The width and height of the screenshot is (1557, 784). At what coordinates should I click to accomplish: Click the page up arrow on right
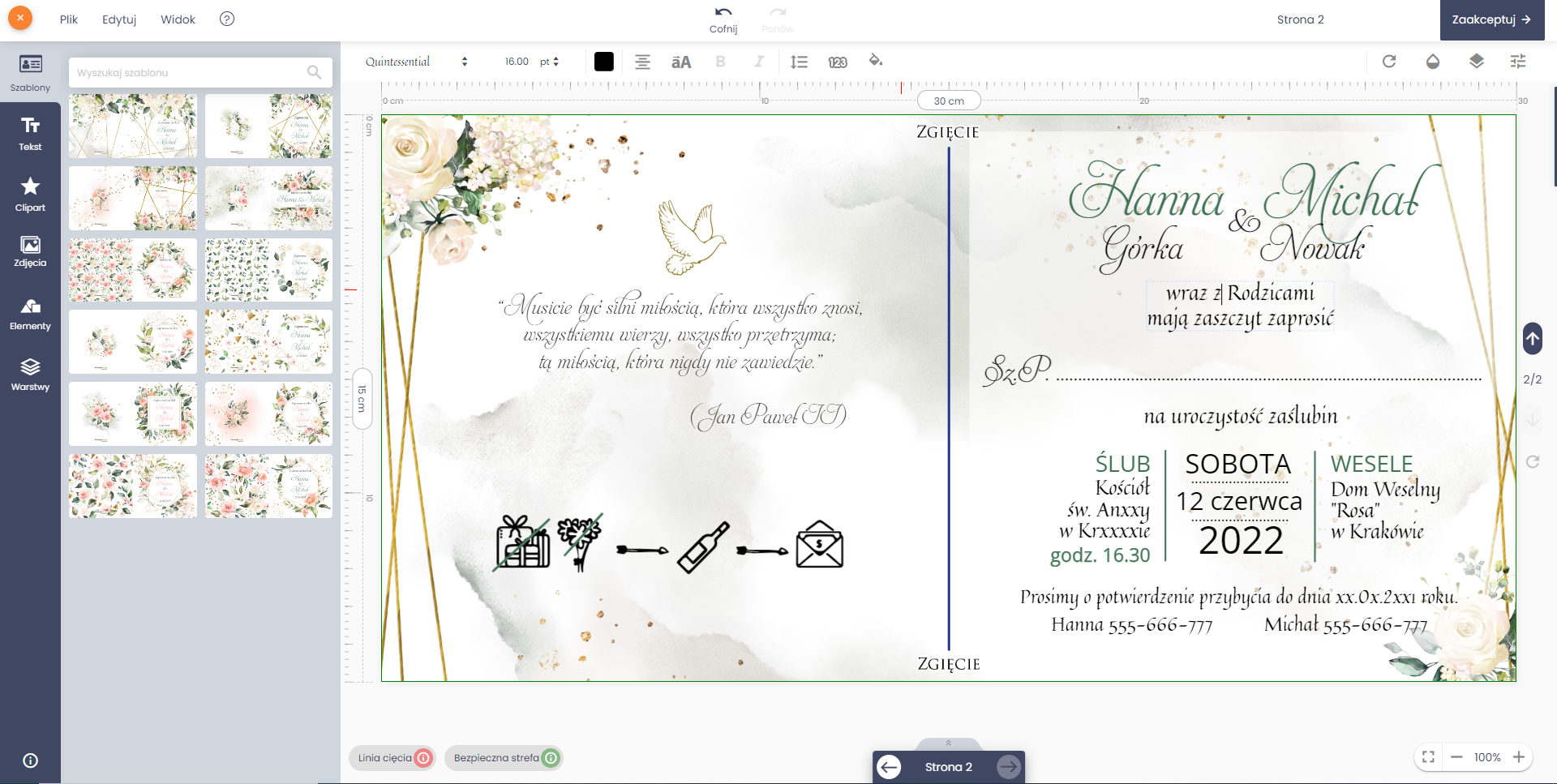pyautogui.click(x=1533, y=339)
